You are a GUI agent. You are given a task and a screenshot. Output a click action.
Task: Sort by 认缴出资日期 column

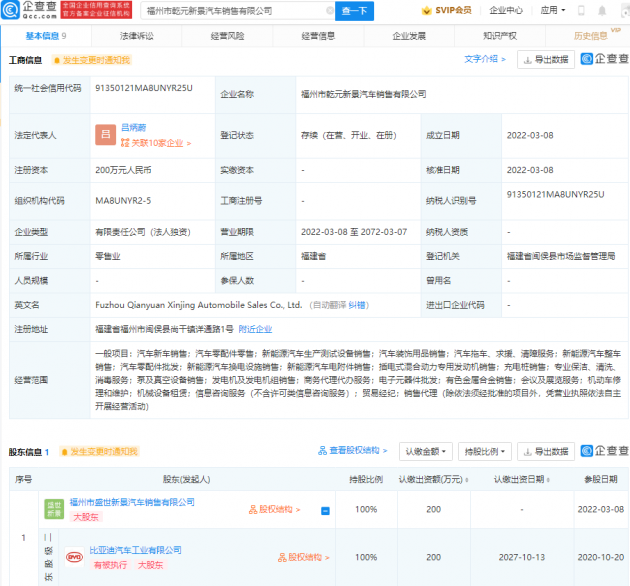click(x=522, y=479)
